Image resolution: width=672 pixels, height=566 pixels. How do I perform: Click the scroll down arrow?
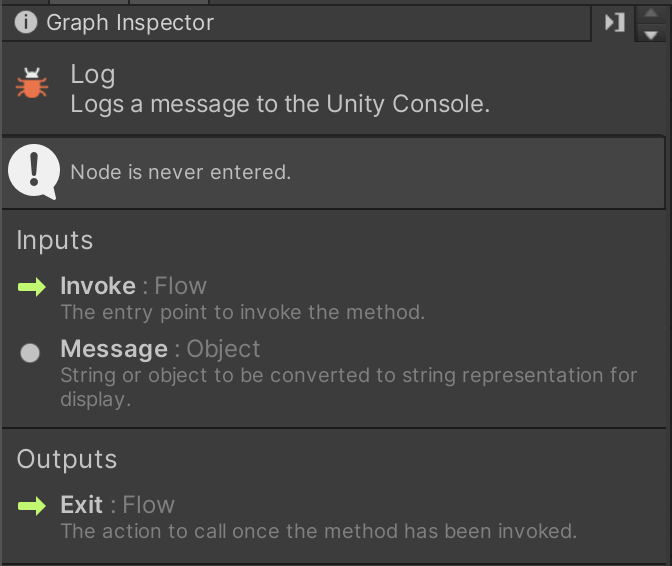coord(651,33)
